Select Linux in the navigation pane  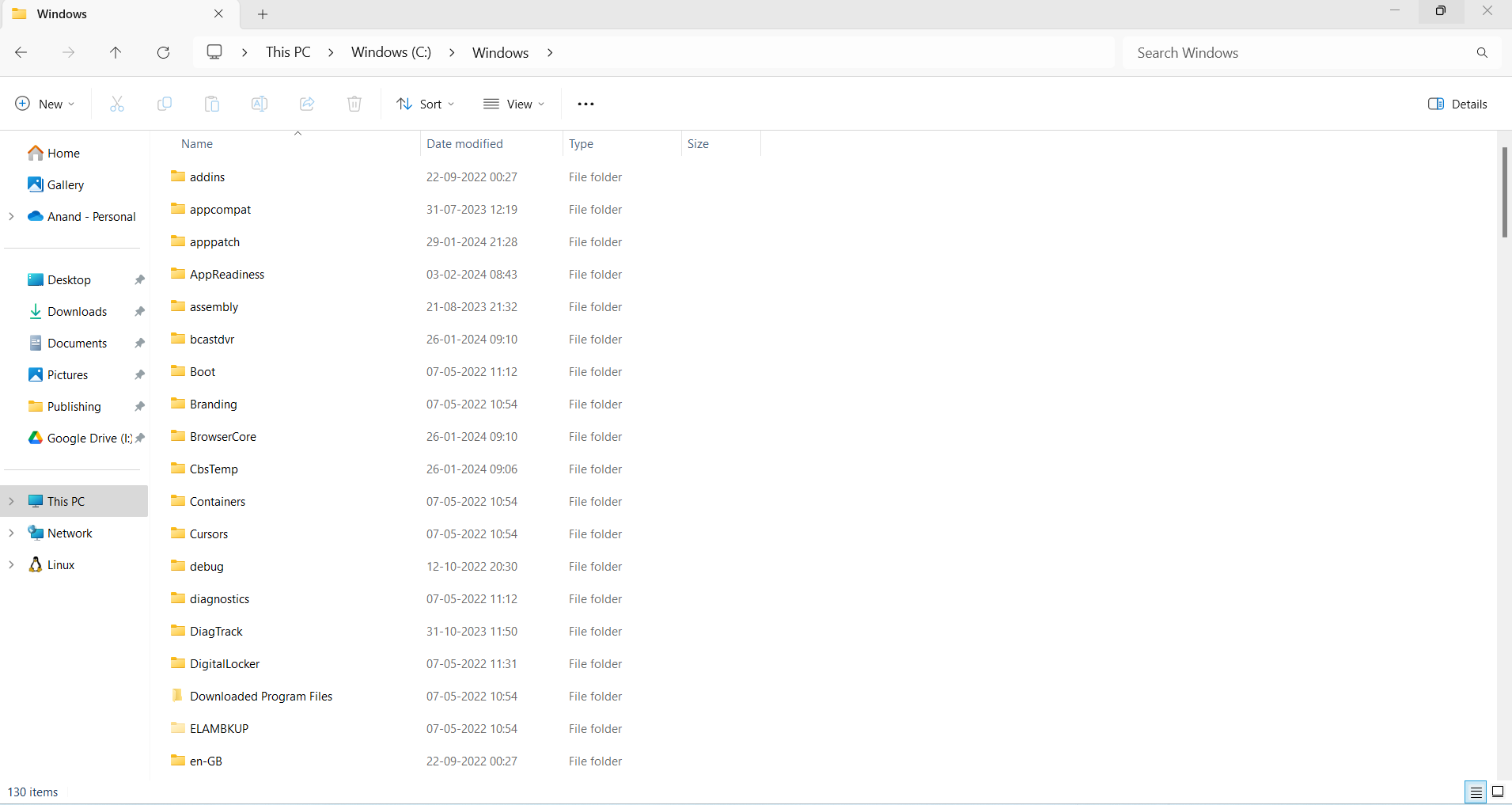tap(61, 564)
